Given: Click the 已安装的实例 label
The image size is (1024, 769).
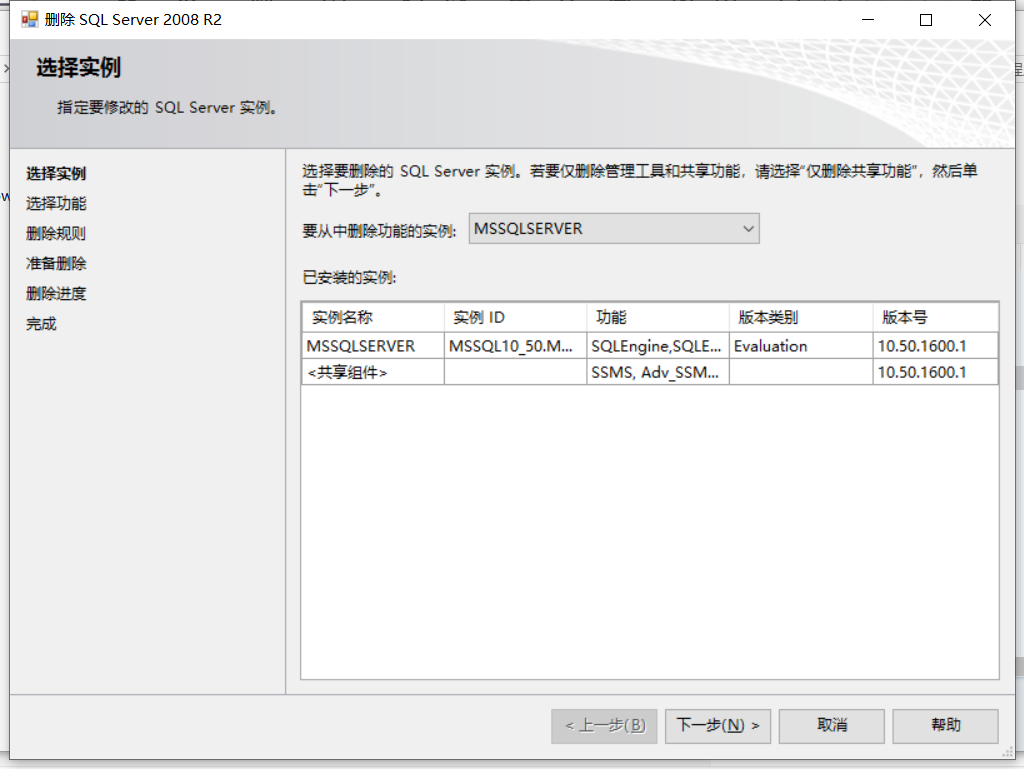Looking at the screenshot, I should 349,278.
